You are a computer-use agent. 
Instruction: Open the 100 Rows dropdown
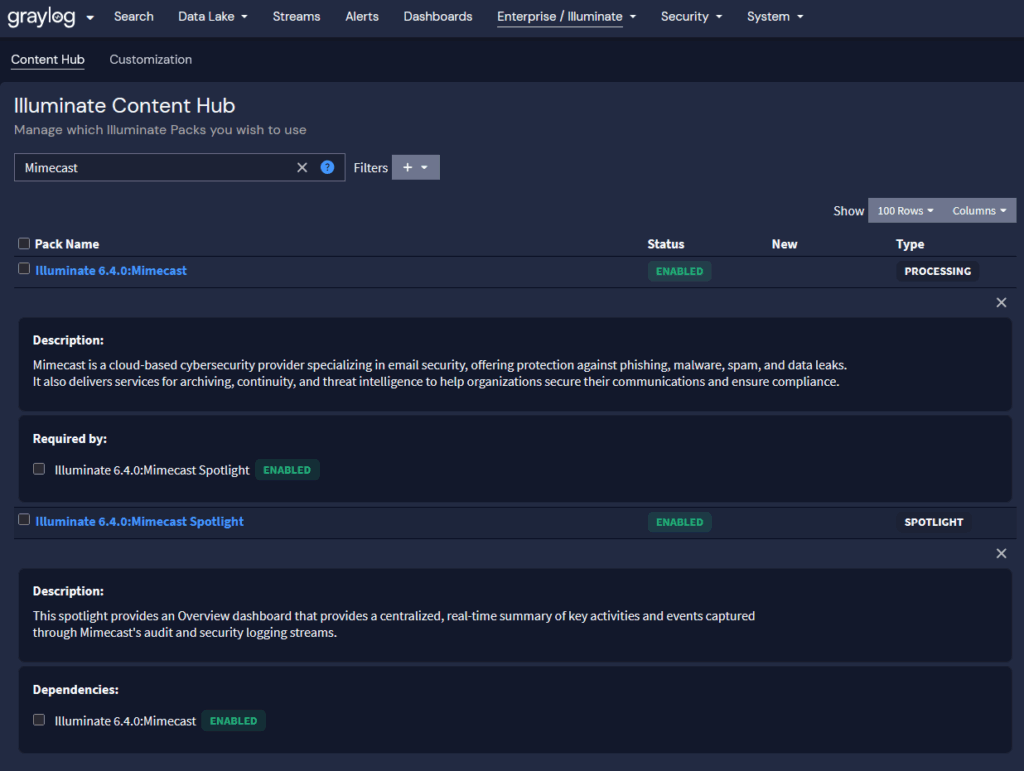pyautogui.click(x=904, y=210)
